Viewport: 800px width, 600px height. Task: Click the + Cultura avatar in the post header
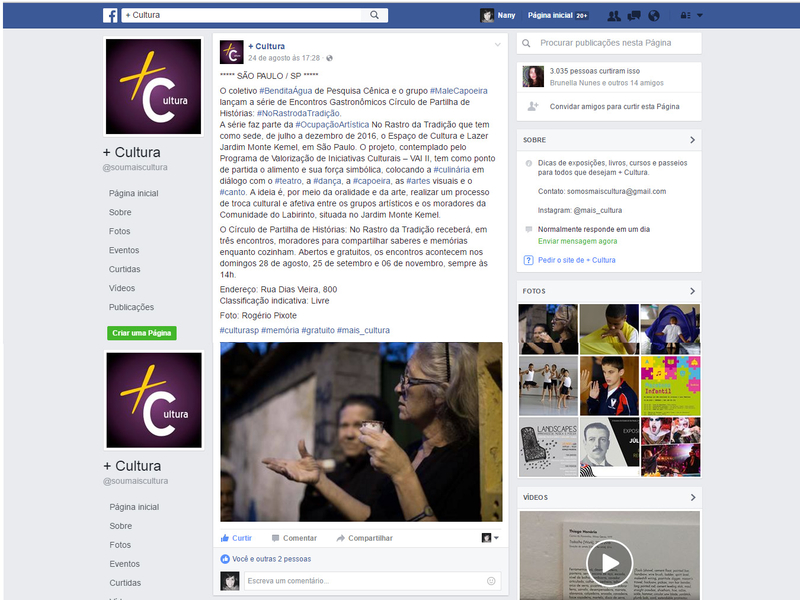pos(231,52)
